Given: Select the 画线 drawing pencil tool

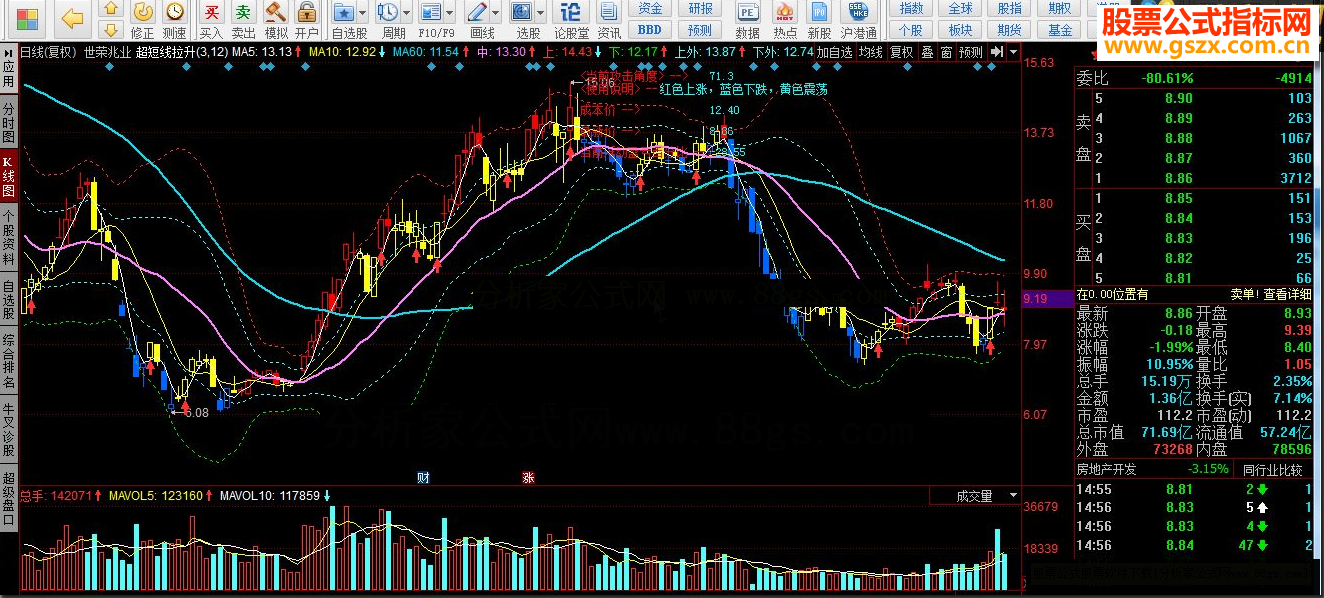Looking at the screenshot, I should point(478,12).
